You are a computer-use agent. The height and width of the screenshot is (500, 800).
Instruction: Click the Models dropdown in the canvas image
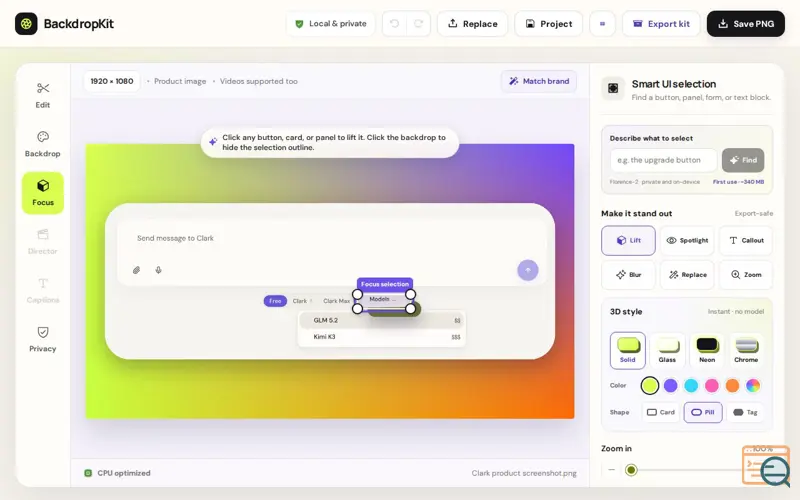384,299
